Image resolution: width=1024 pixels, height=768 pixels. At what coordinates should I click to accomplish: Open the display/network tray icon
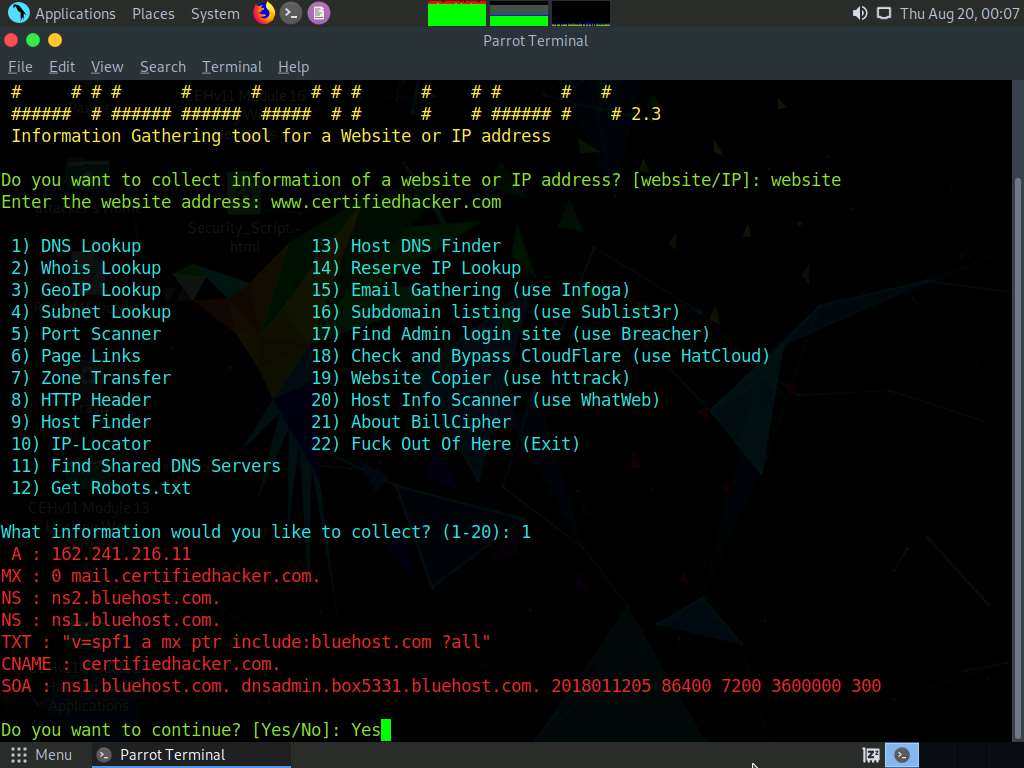point(884,13)
